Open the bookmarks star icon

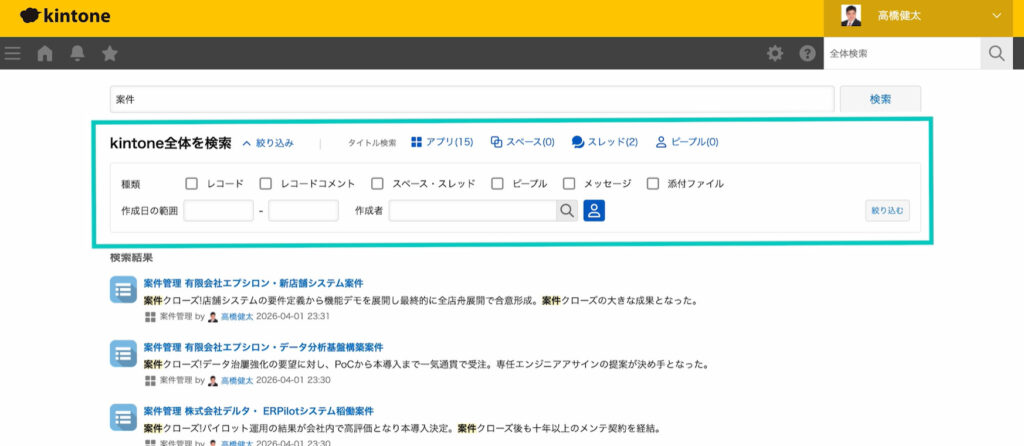coord(110,54)
